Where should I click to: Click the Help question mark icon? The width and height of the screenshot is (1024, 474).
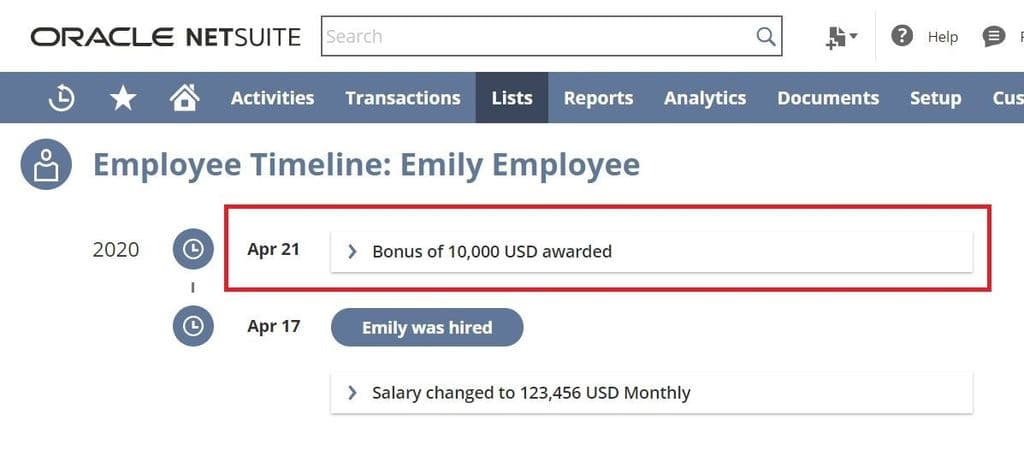point(902,36)
